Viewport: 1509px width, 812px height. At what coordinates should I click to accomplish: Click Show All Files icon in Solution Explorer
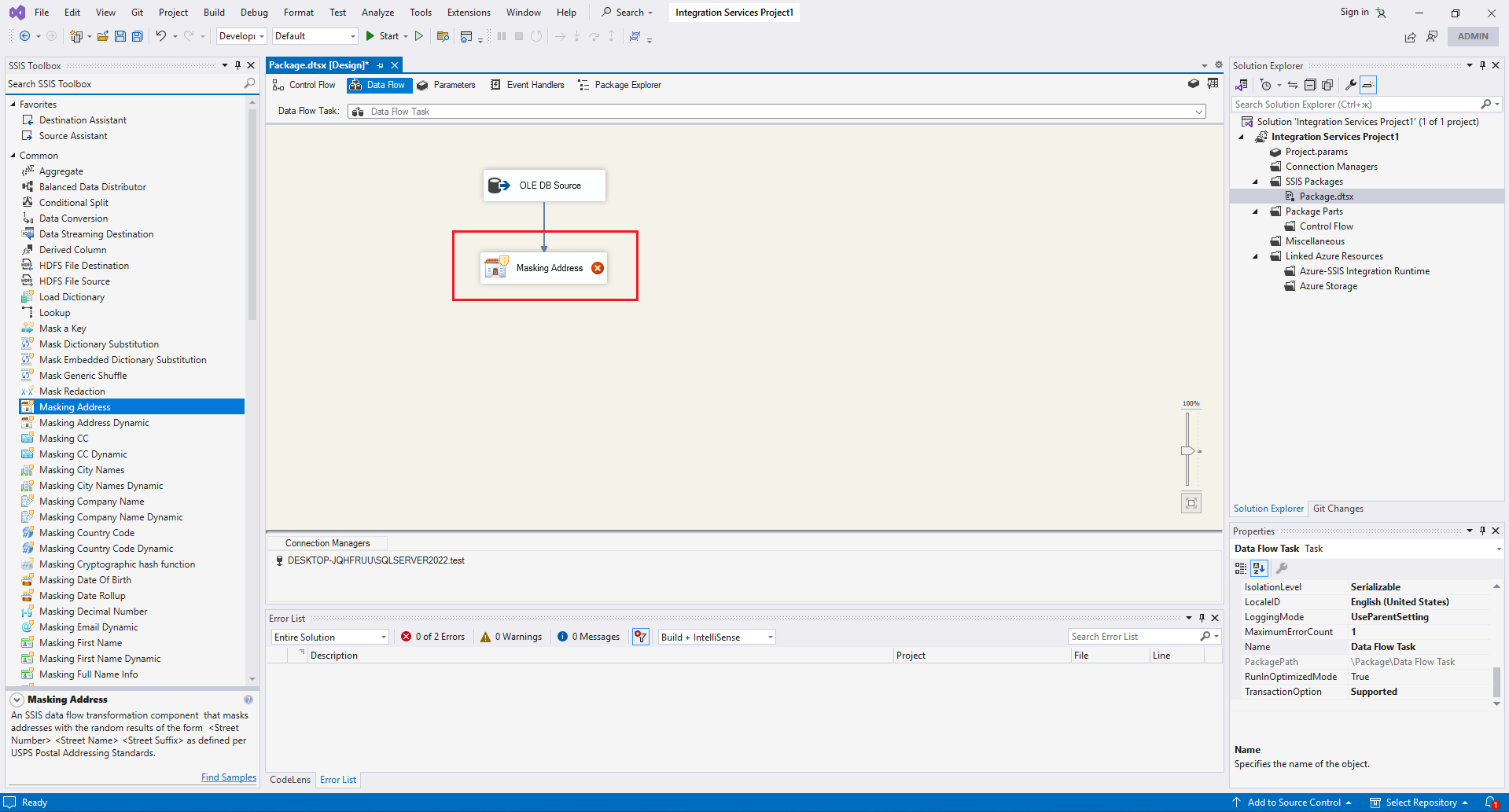[1327, 85]
